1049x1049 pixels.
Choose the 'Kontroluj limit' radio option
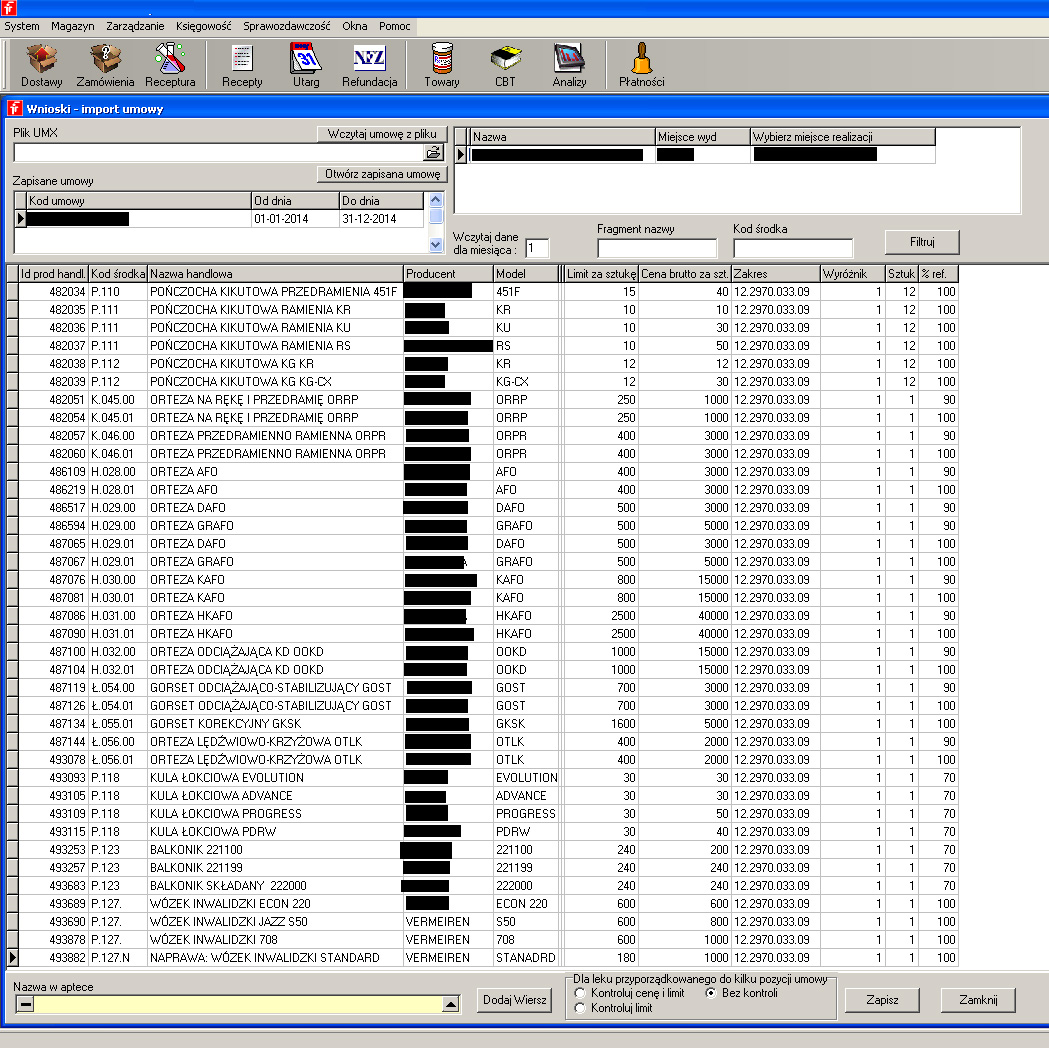click(580, 1009)
